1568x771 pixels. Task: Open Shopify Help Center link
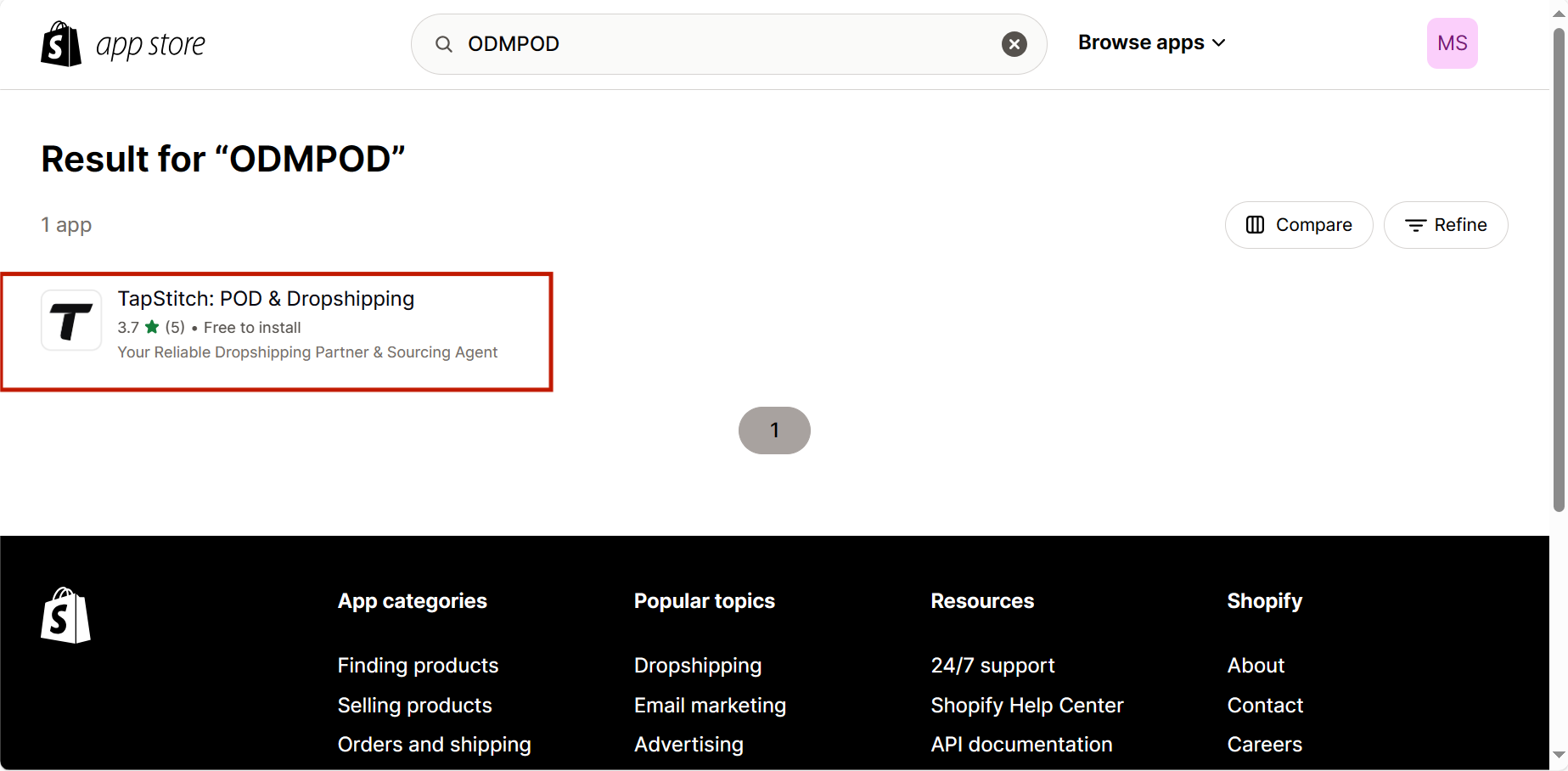1026,706
